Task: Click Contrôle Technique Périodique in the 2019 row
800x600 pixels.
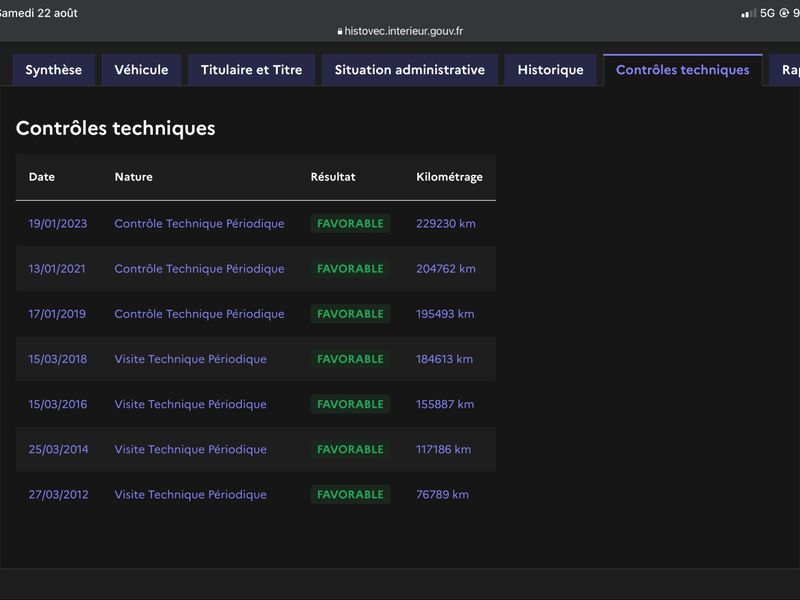Action: (x=199, y=314)
